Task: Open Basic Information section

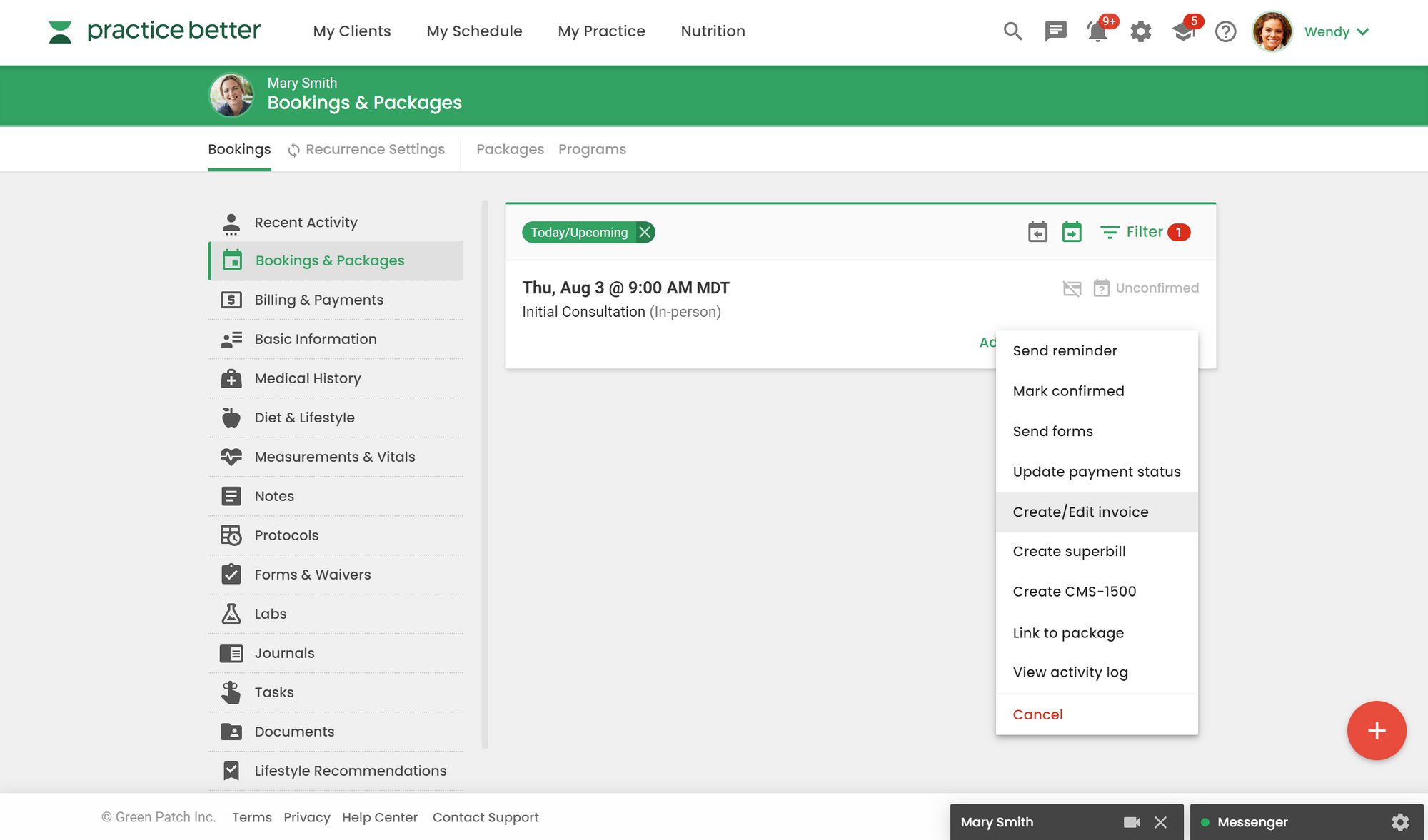Action: click(336, 339)
